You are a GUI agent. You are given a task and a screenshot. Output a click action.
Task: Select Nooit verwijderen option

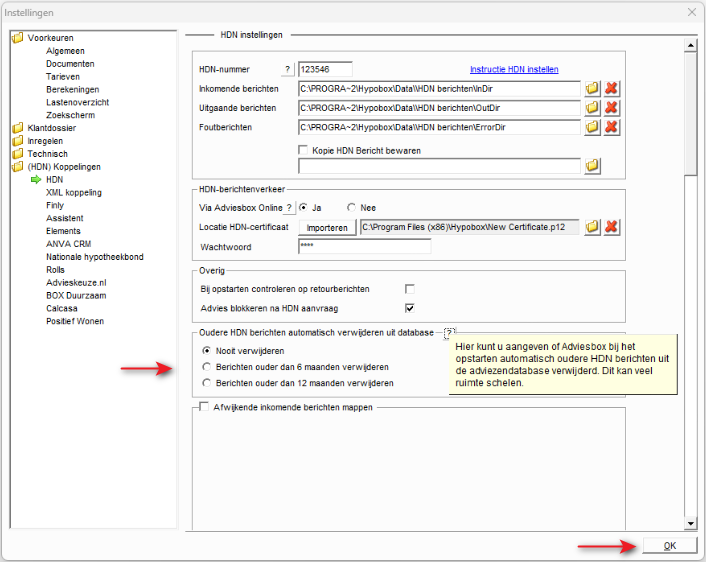tap(207, 350)
